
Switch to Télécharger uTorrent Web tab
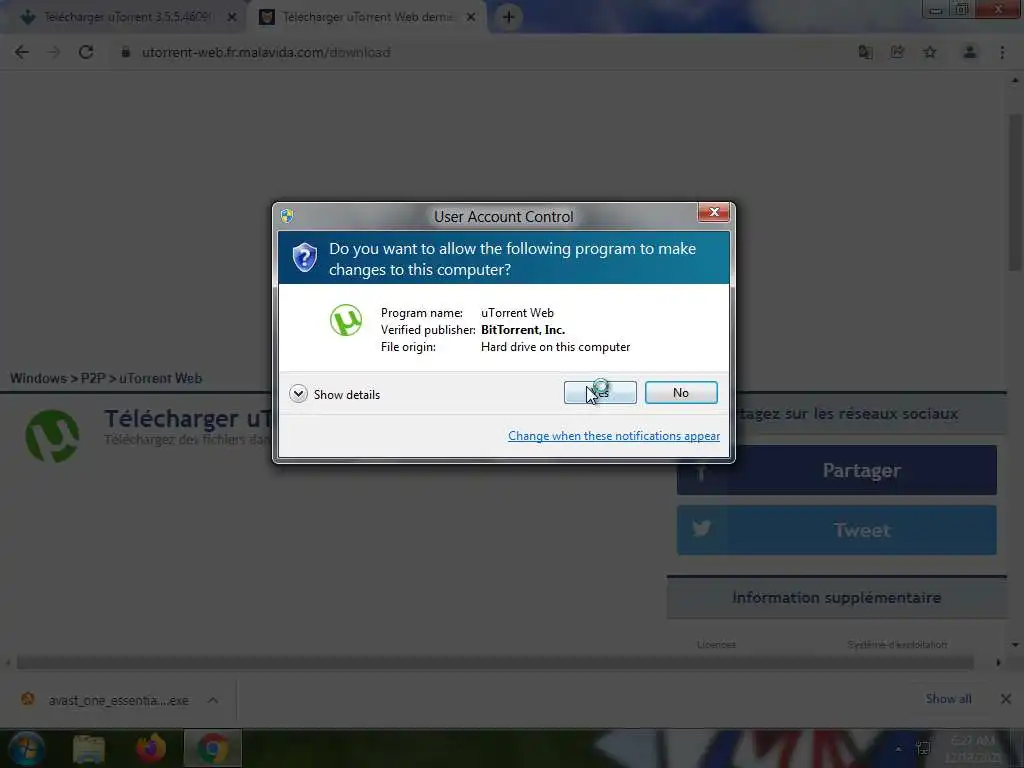tap(369, 17)
